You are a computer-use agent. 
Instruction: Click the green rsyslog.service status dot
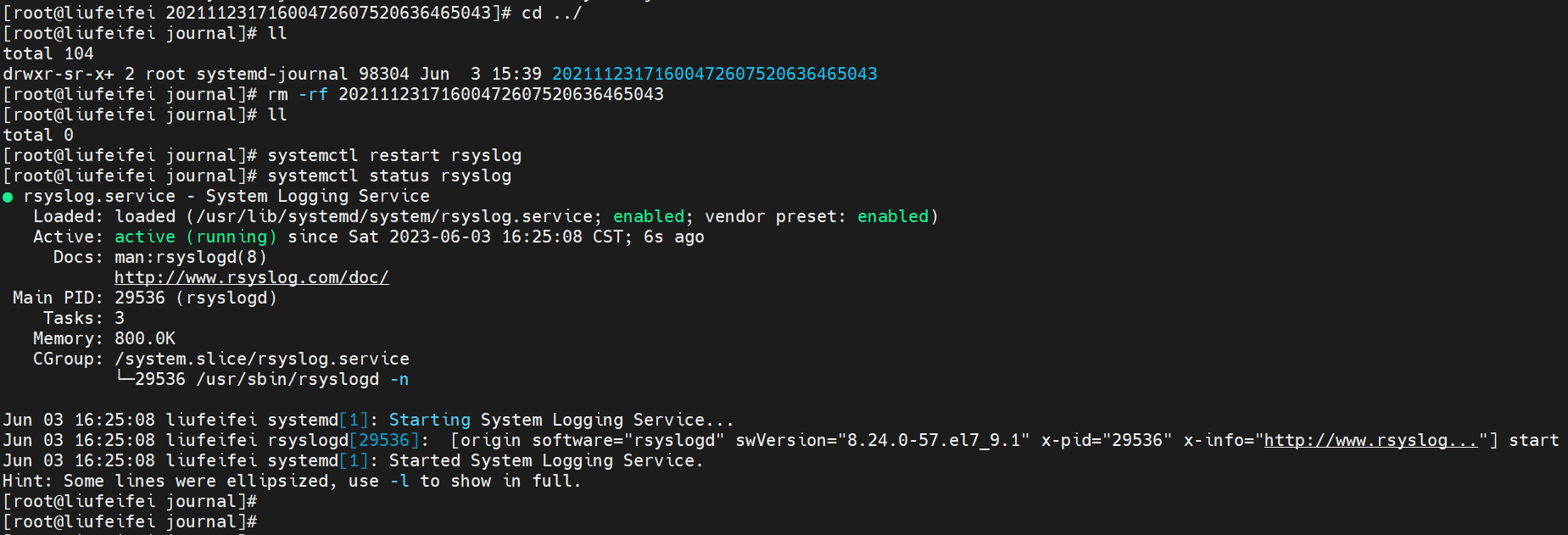[8, 198]
